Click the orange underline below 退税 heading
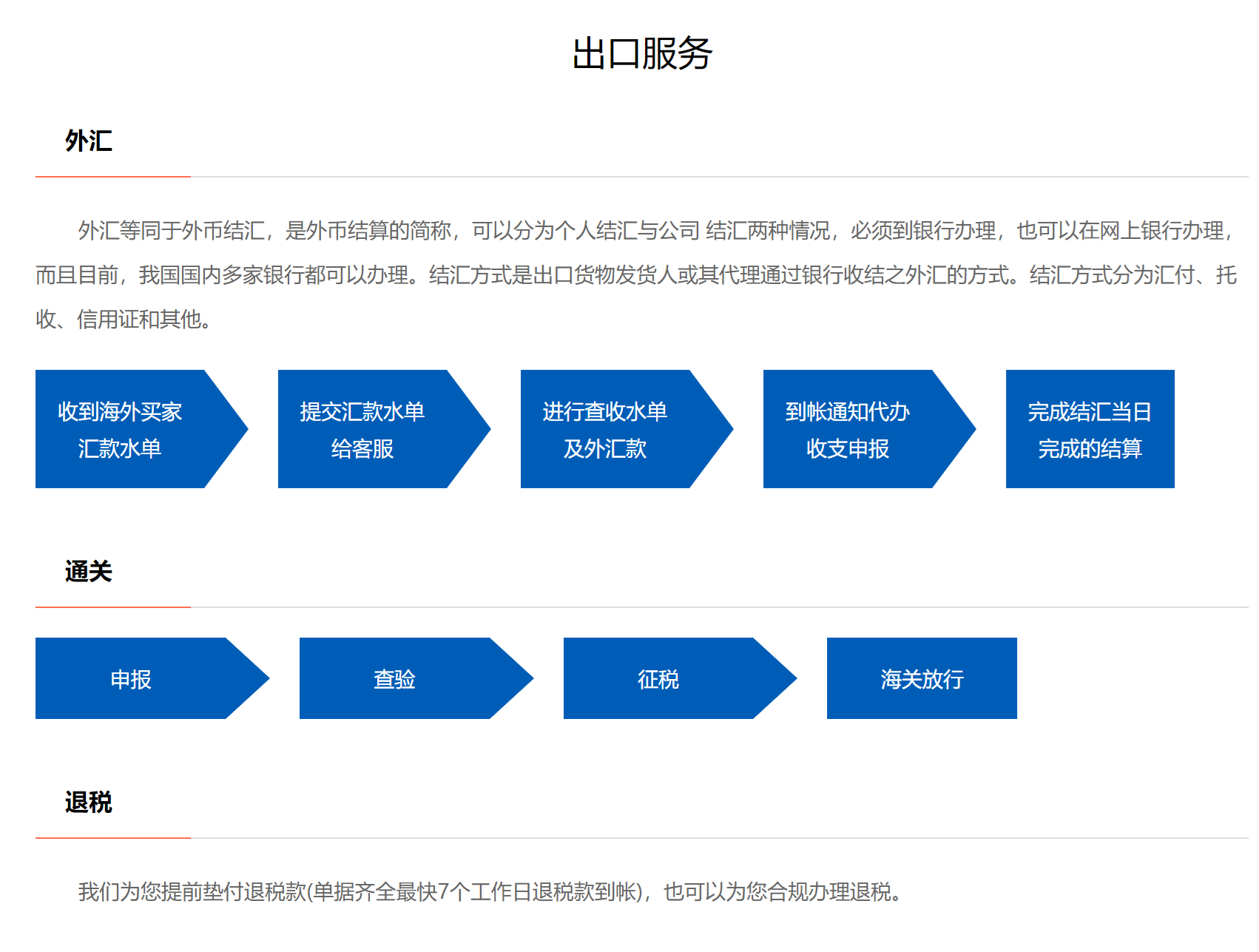Viewport: 1259px width, 952px height. point(113,838)
